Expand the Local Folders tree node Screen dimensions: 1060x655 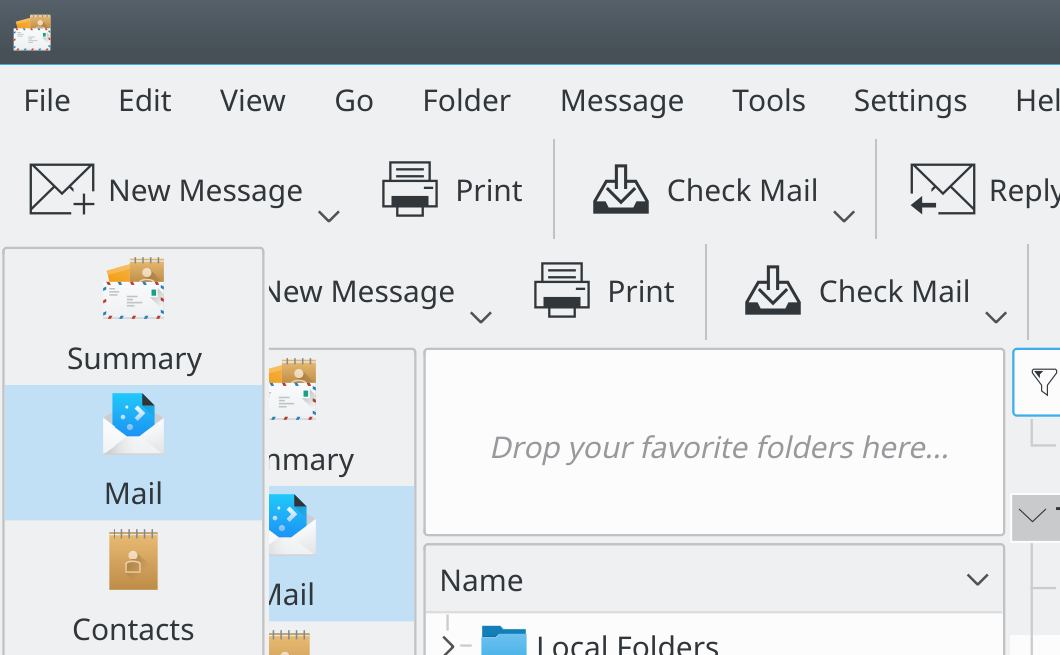(x=448, y=646)
